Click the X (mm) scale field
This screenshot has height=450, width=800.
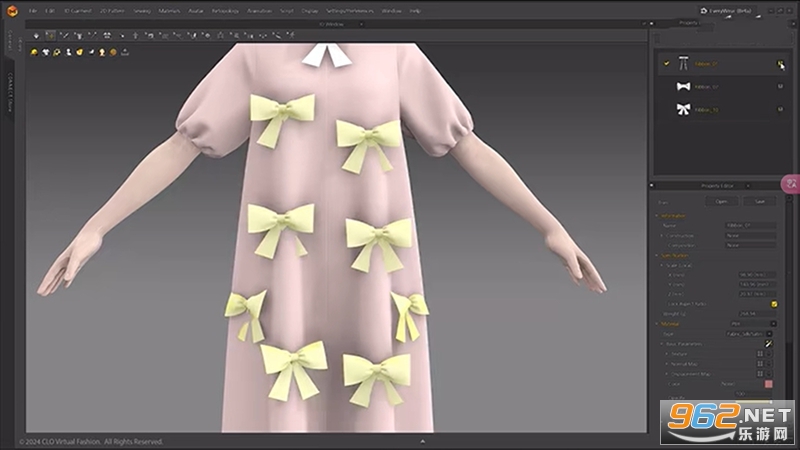[x=758, y=275]
